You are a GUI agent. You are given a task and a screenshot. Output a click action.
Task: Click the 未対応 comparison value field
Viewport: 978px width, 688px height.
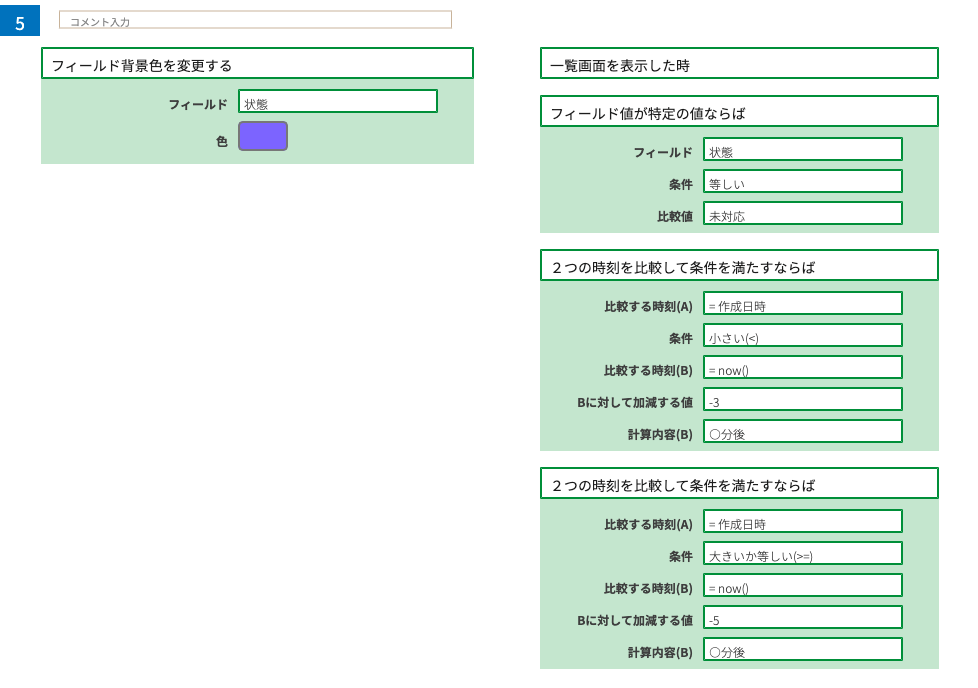click(x=803, y=213)
